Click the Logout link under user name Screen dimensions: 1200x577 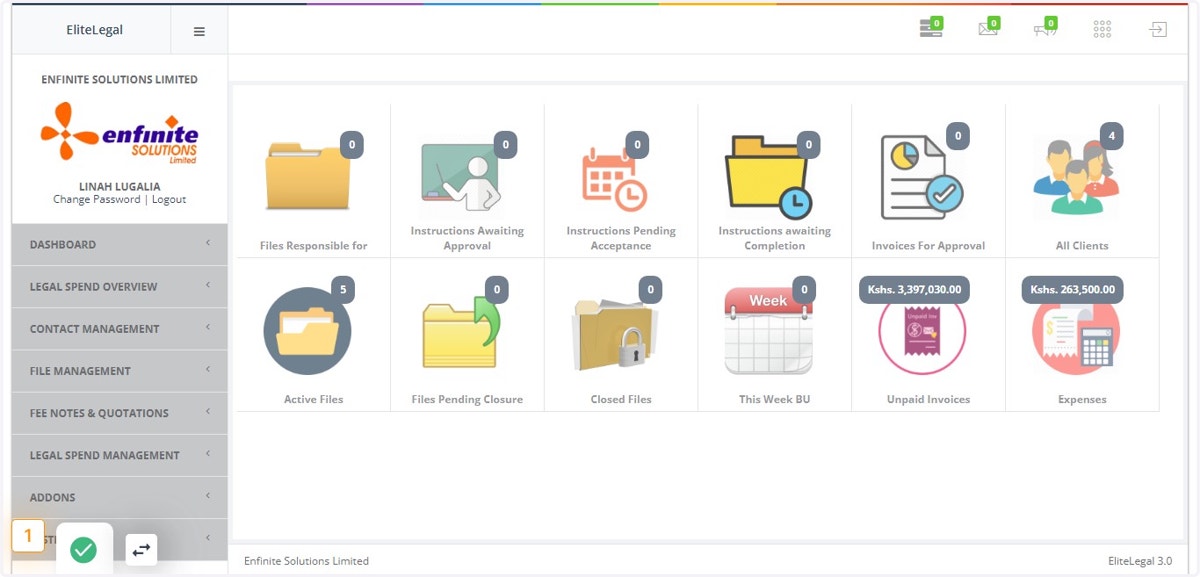169,199
